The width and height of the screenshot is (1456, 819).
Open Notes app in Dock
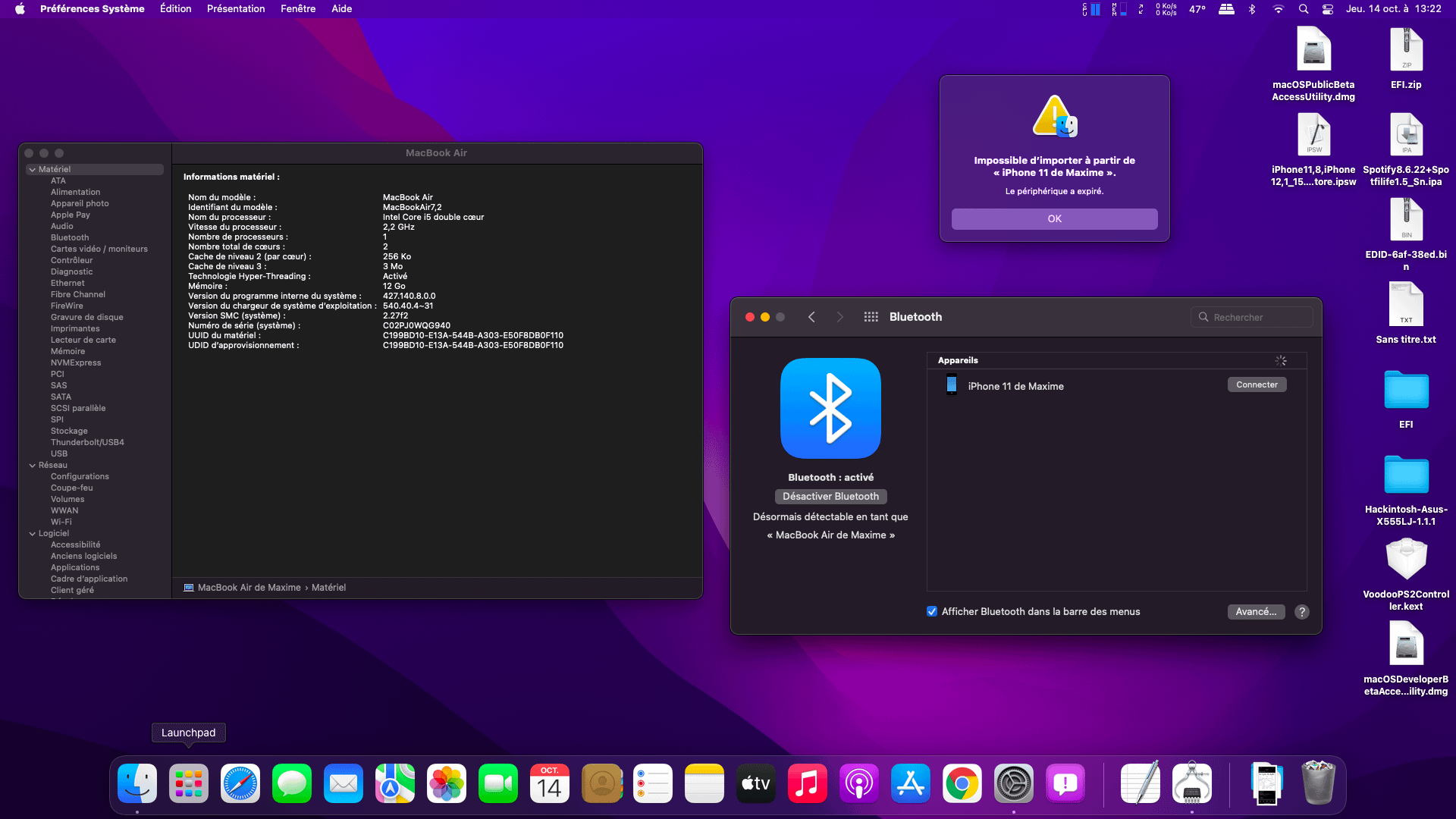coord(704,783)
